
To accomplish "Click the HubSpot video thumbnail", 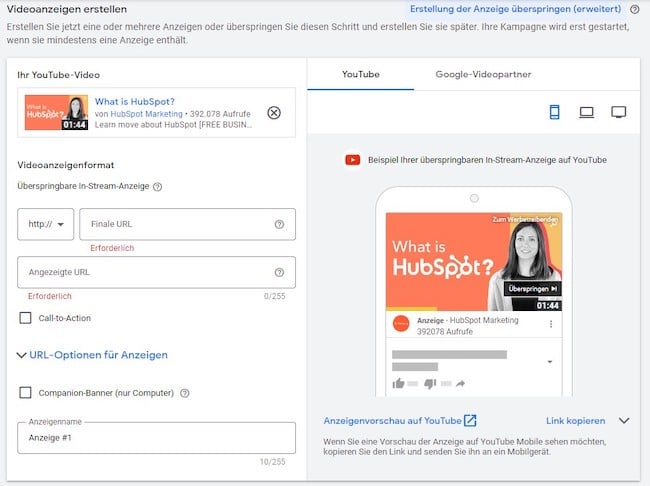I will pos(56,112).
